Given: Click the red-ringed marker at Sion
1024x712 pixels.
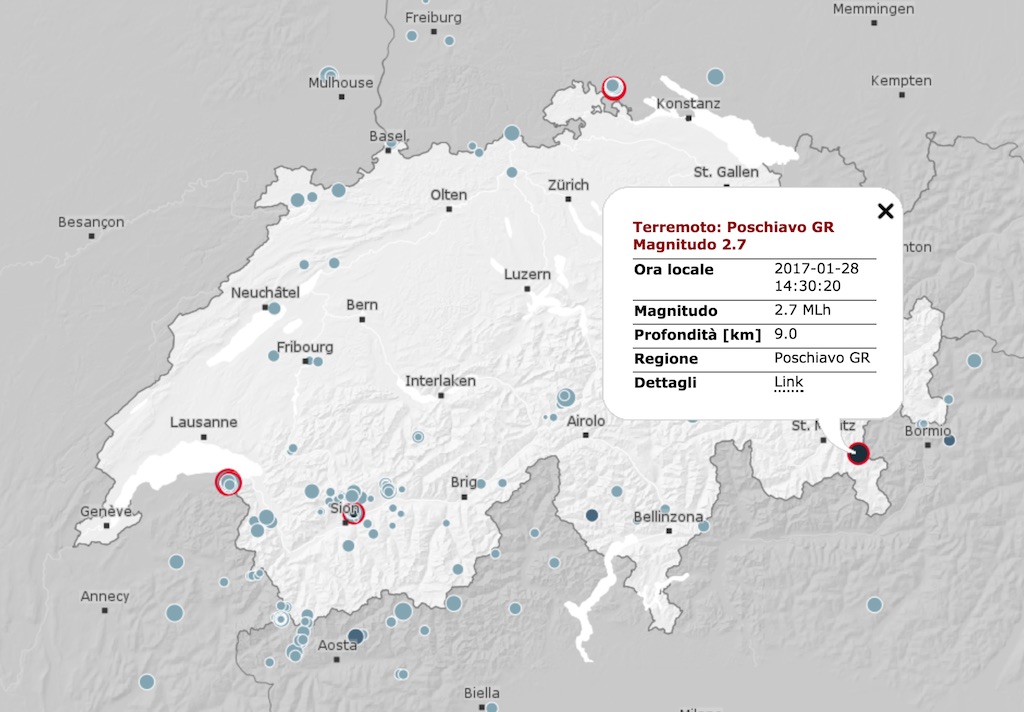Looking at the screenshot, I should coord(354,514).
